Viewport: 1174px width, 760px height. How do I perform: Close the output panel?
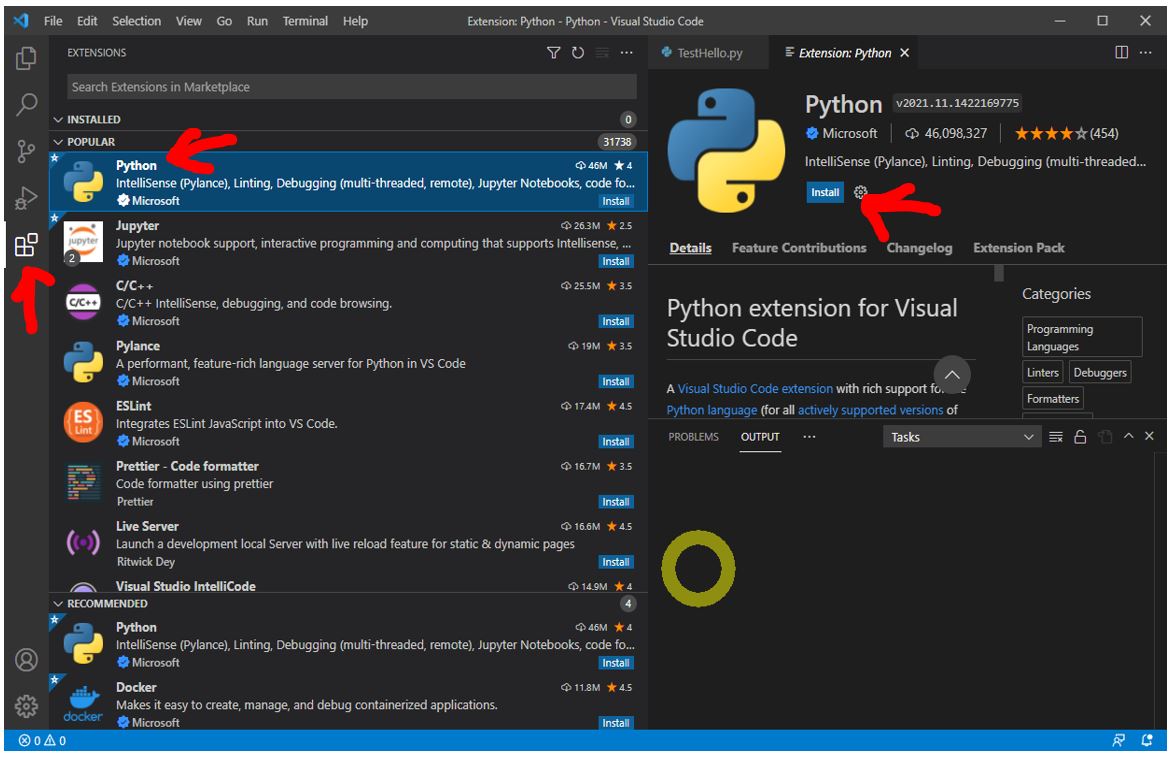click(x=1149, y=437)
